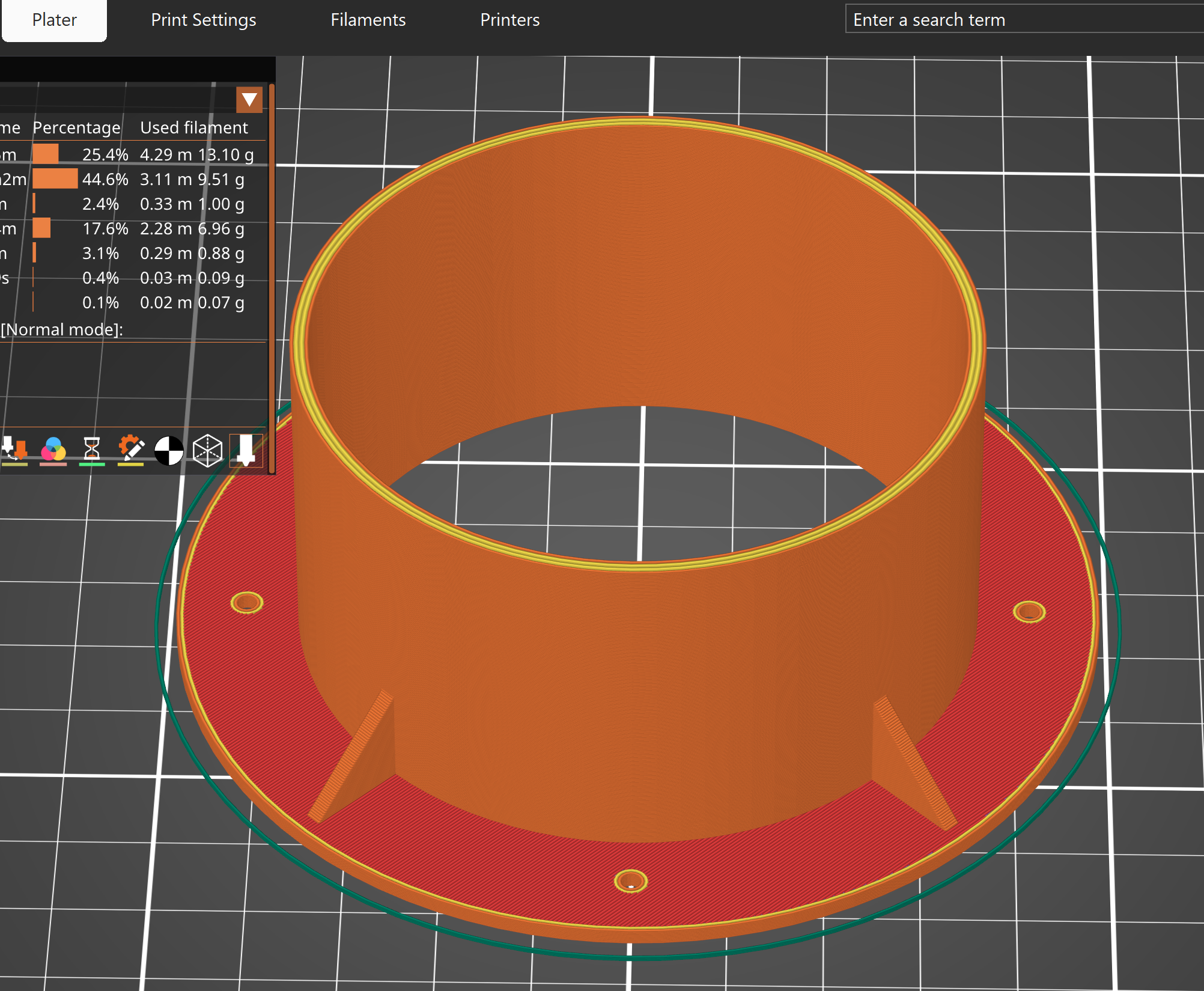Image resolution: width=1204 pixels, height=991 pixels.
Task: Click in the search term field
Action: click(1021, 20)
